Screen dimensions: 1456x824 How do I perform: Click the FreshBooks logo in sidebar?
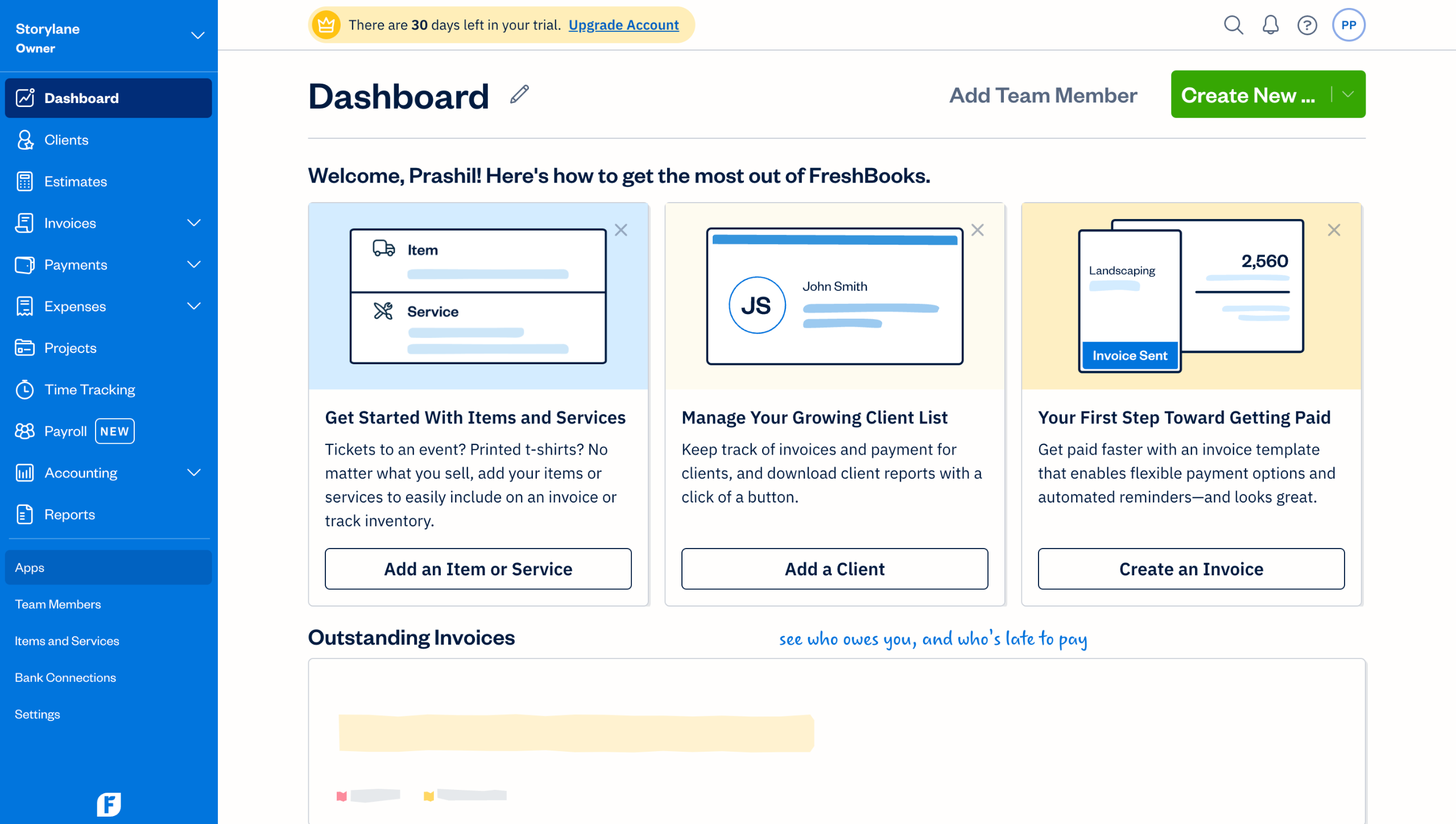coord(109,804)
